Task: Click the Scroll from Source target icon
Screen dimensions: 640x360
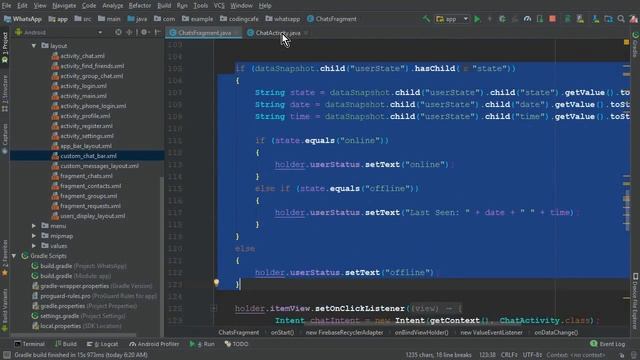Action: 118,32
